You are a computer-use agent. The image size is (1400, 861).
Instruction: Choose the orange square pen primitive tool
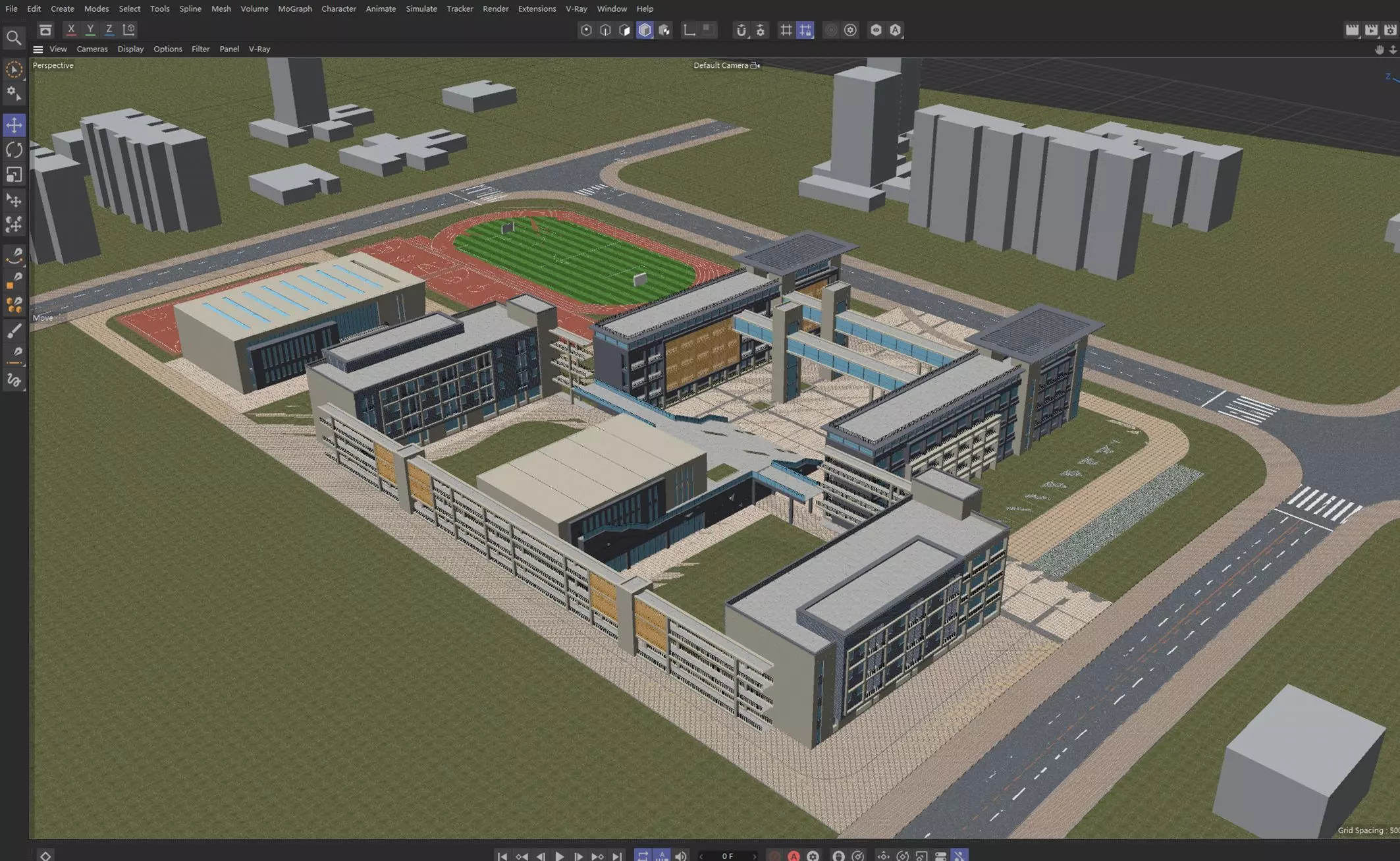pos(14,281)
